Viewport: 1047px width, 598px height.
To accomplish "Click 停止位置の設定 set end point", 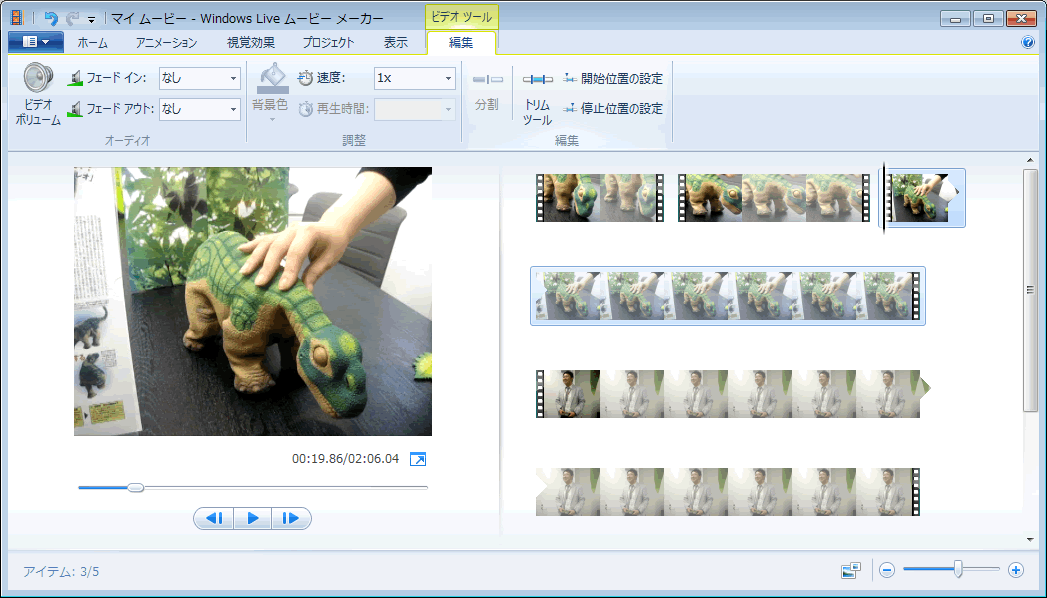I will [x=613, y=108].
